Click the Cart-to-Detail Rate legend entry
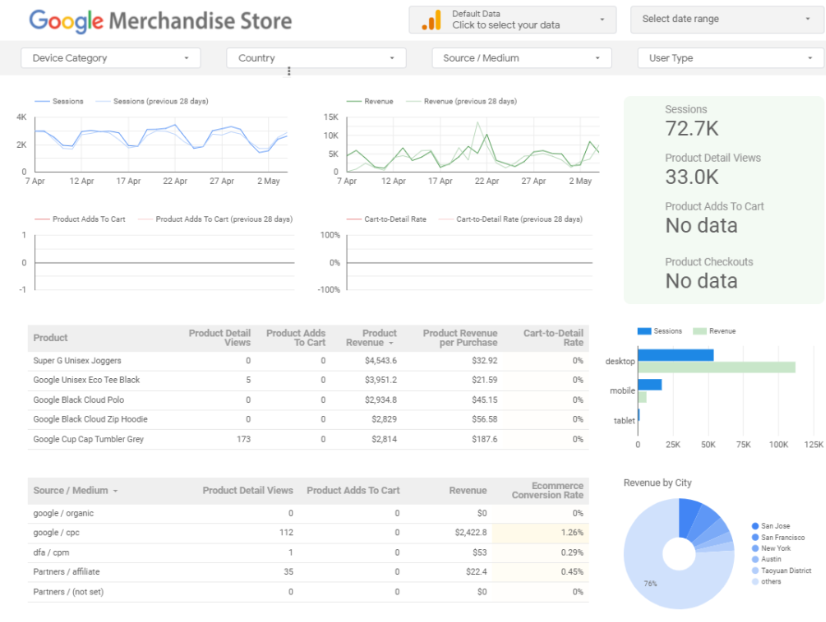Image resolution: width=826 pixels, height=622 pixels. pyautogui.click(x=386, y=219)
